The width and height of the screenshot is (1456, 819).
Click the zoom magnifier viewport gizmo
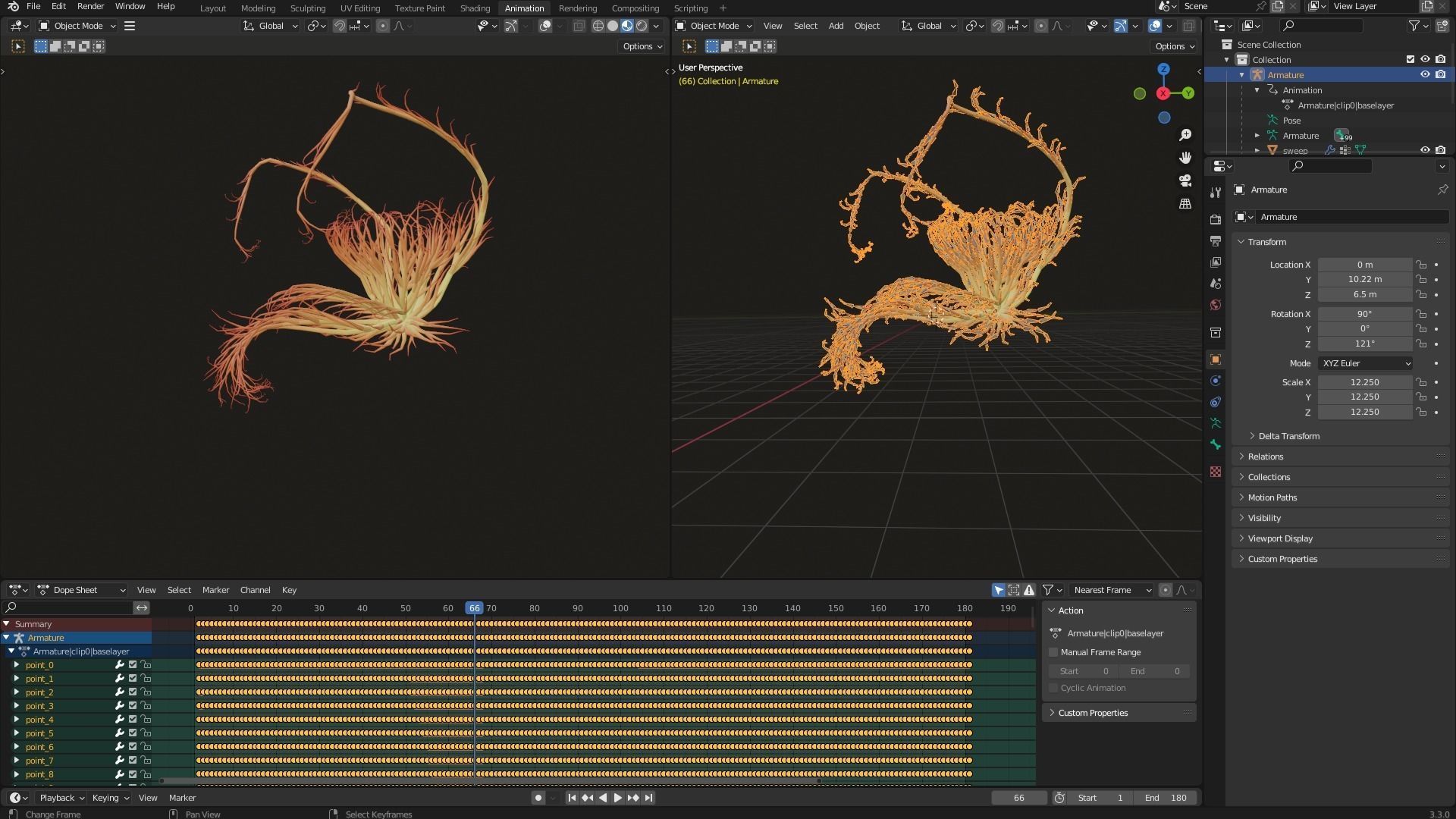pyautogui.click(x=1185, y=135)
